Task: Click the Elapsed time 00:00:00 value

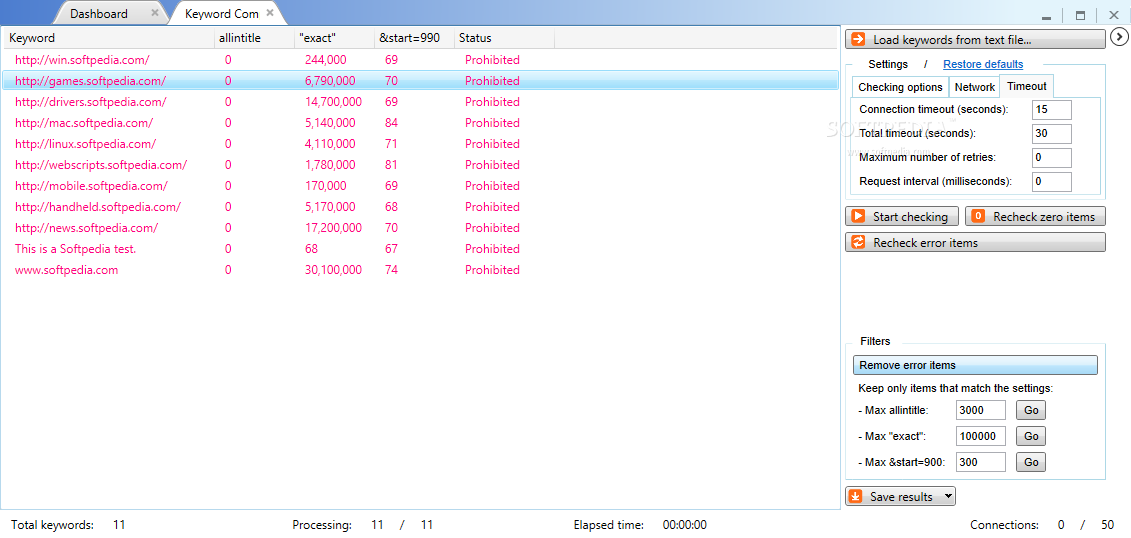Action: (685, 525)
